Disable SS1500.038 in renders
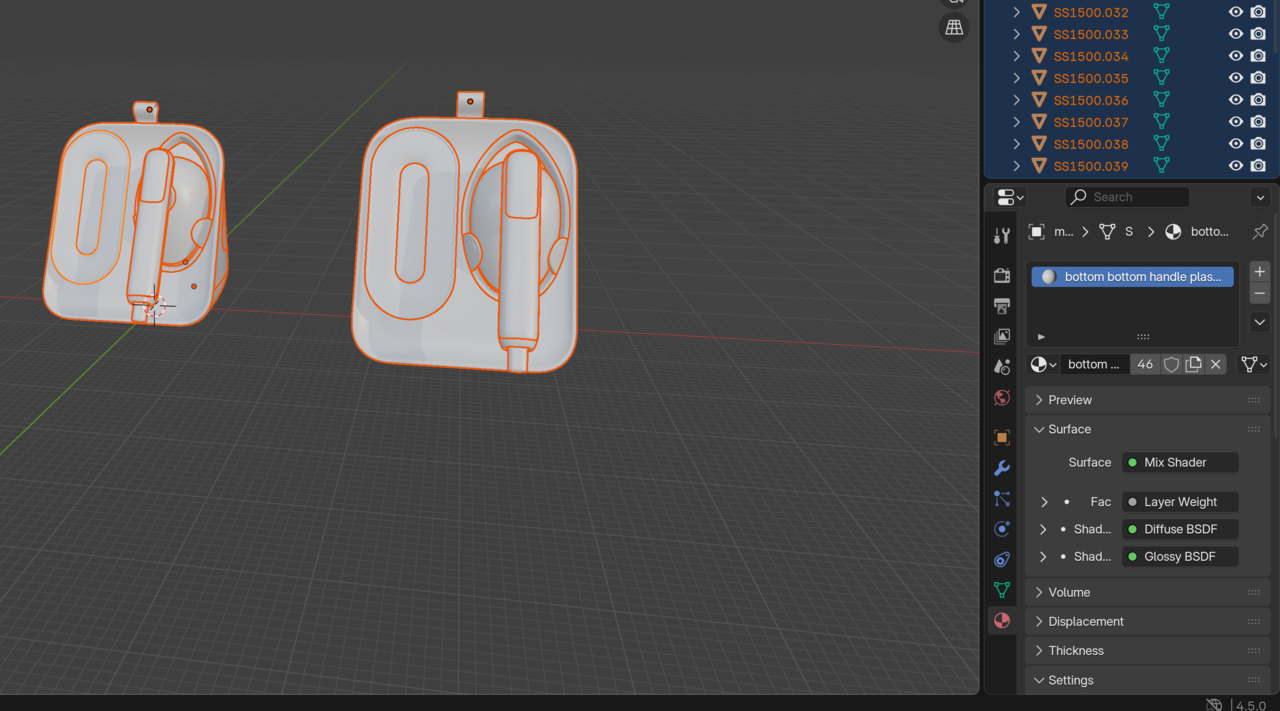The width and height of the screenshot is (1280, 711). pos(1259,144)
